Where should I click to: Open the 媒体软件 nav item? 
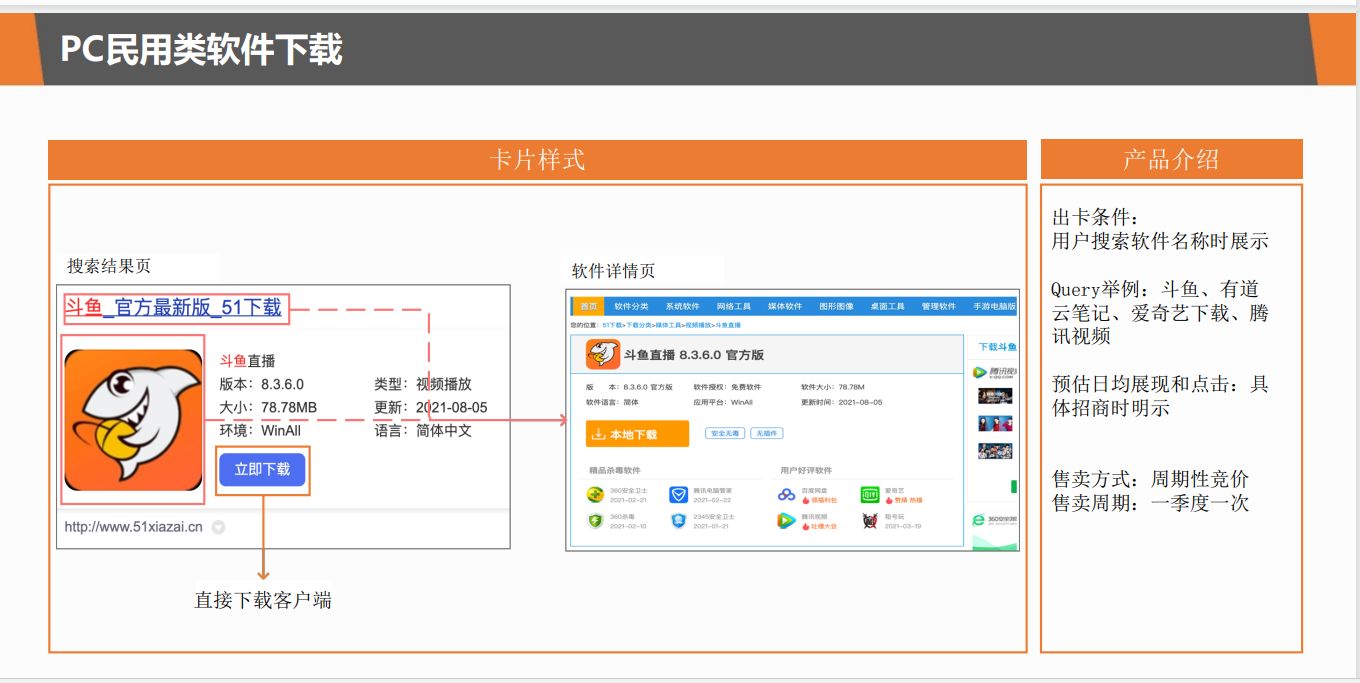point(785,306)
